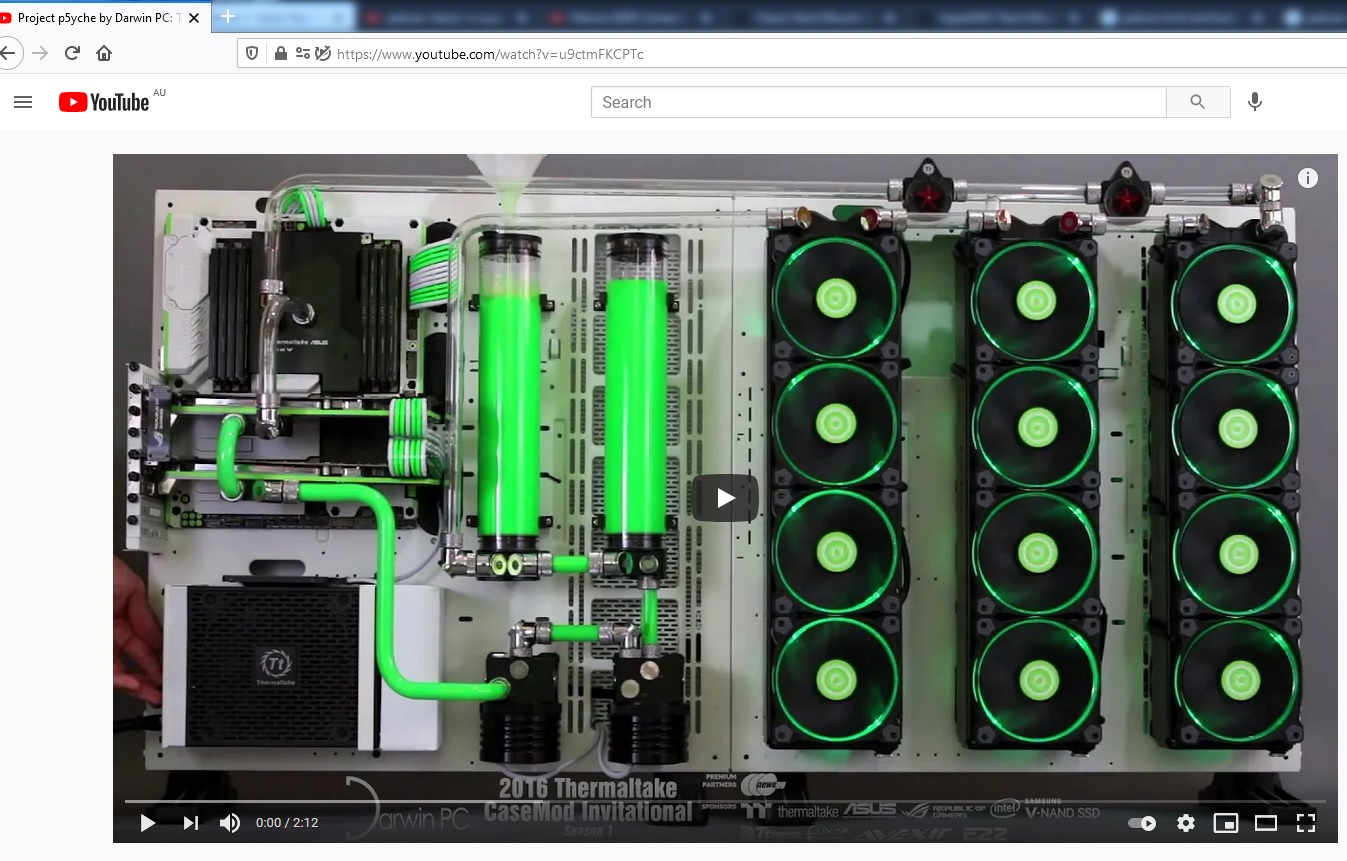Play the video using center play button
The image size is (1347, 861).
[x=725, y=497]
